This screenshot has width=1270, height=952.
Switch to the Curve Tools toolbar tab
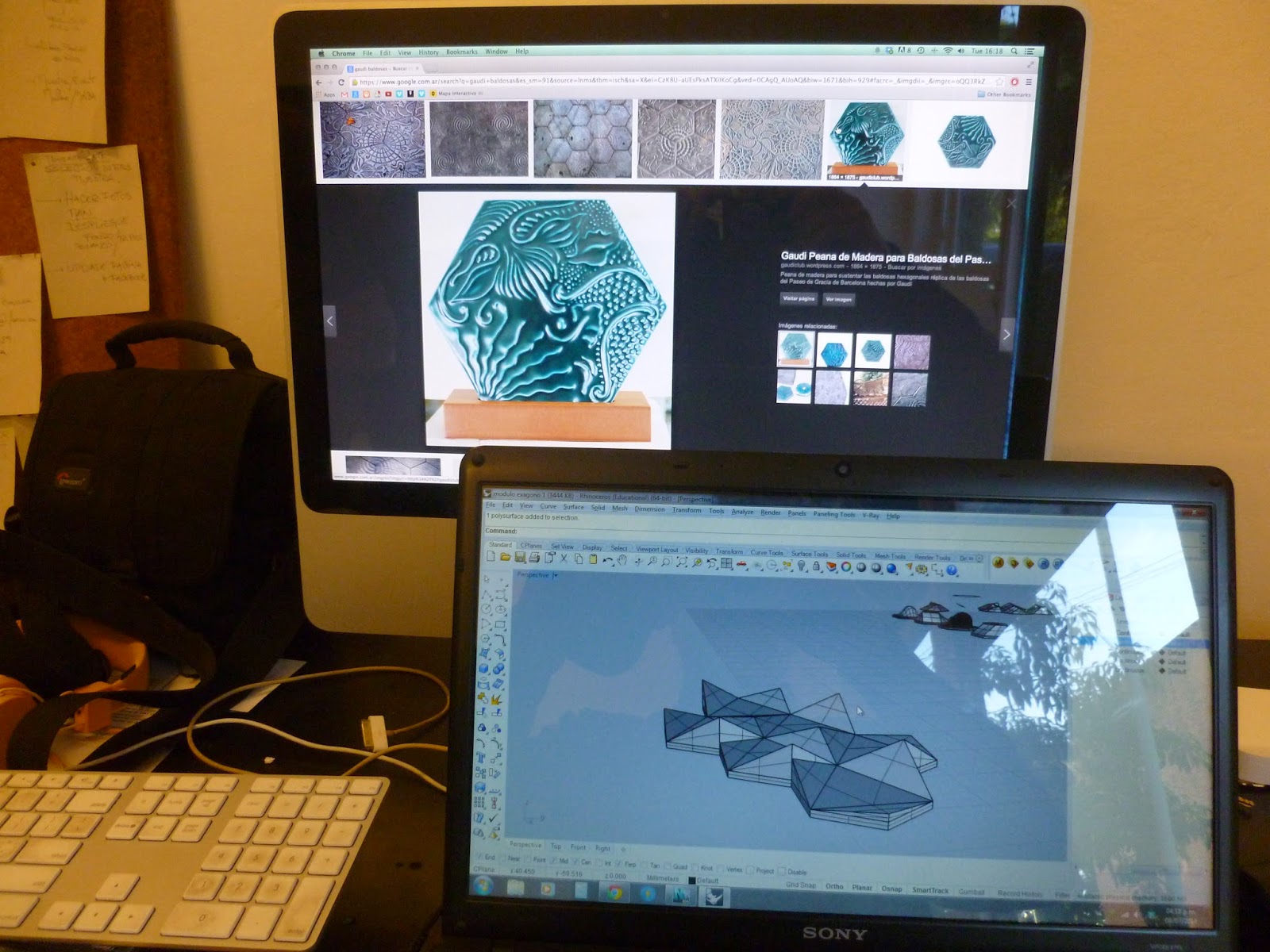pos(767,552)
